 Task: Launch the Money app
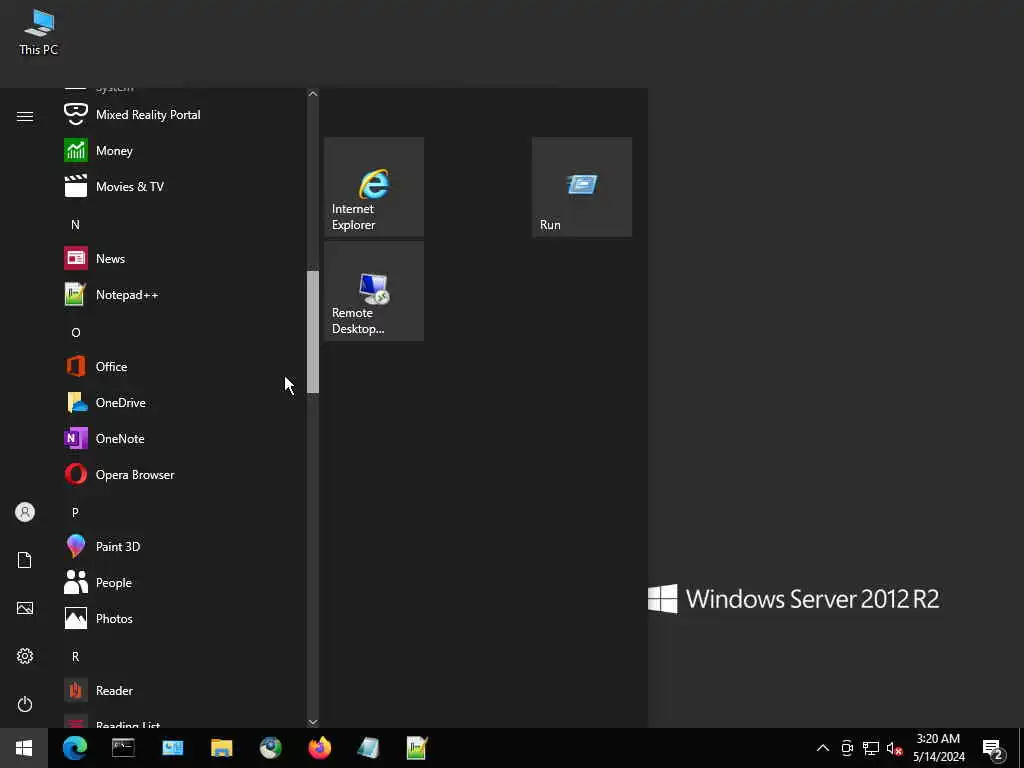tap(183, 150)
